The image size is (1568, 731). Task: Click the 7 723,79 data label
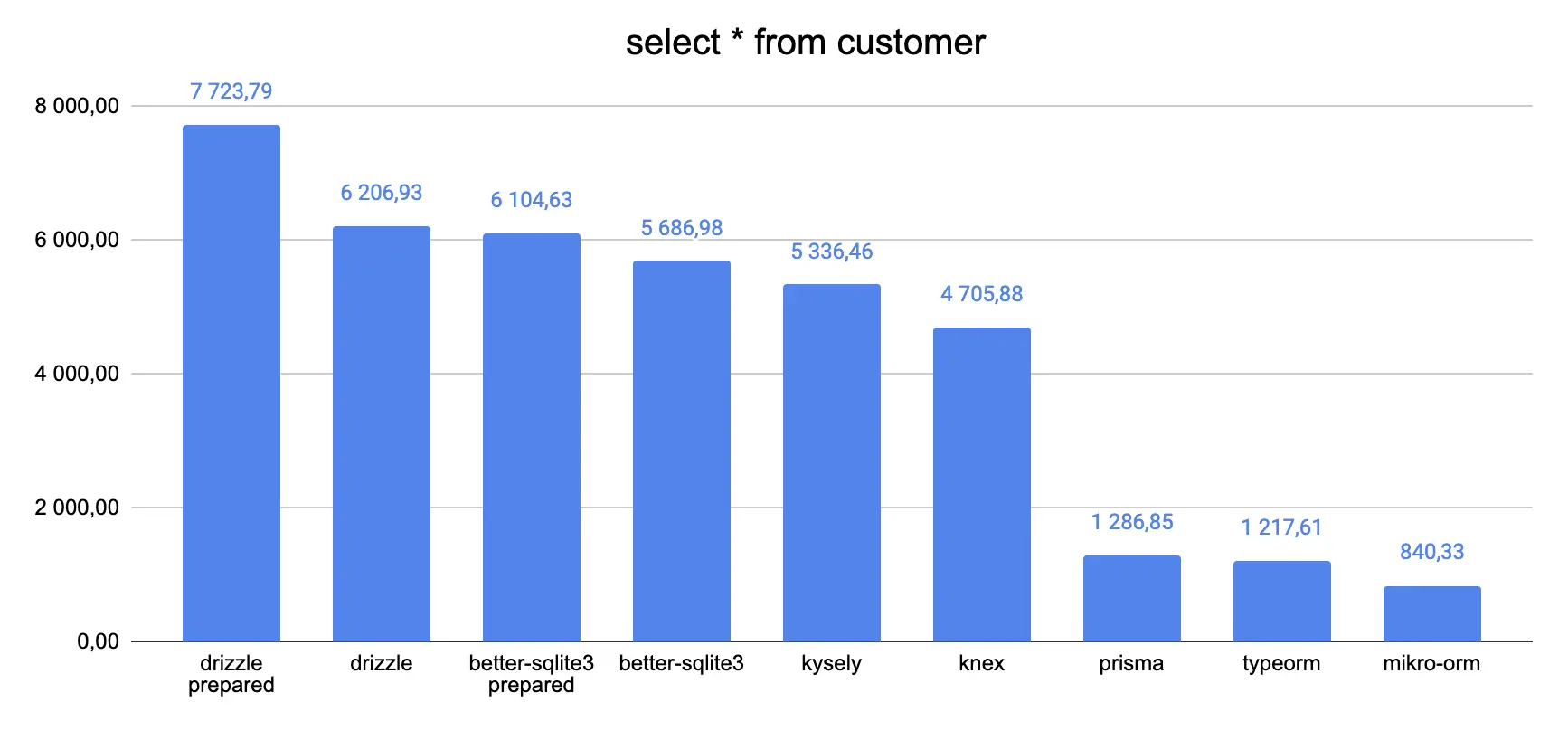point(231,91)
